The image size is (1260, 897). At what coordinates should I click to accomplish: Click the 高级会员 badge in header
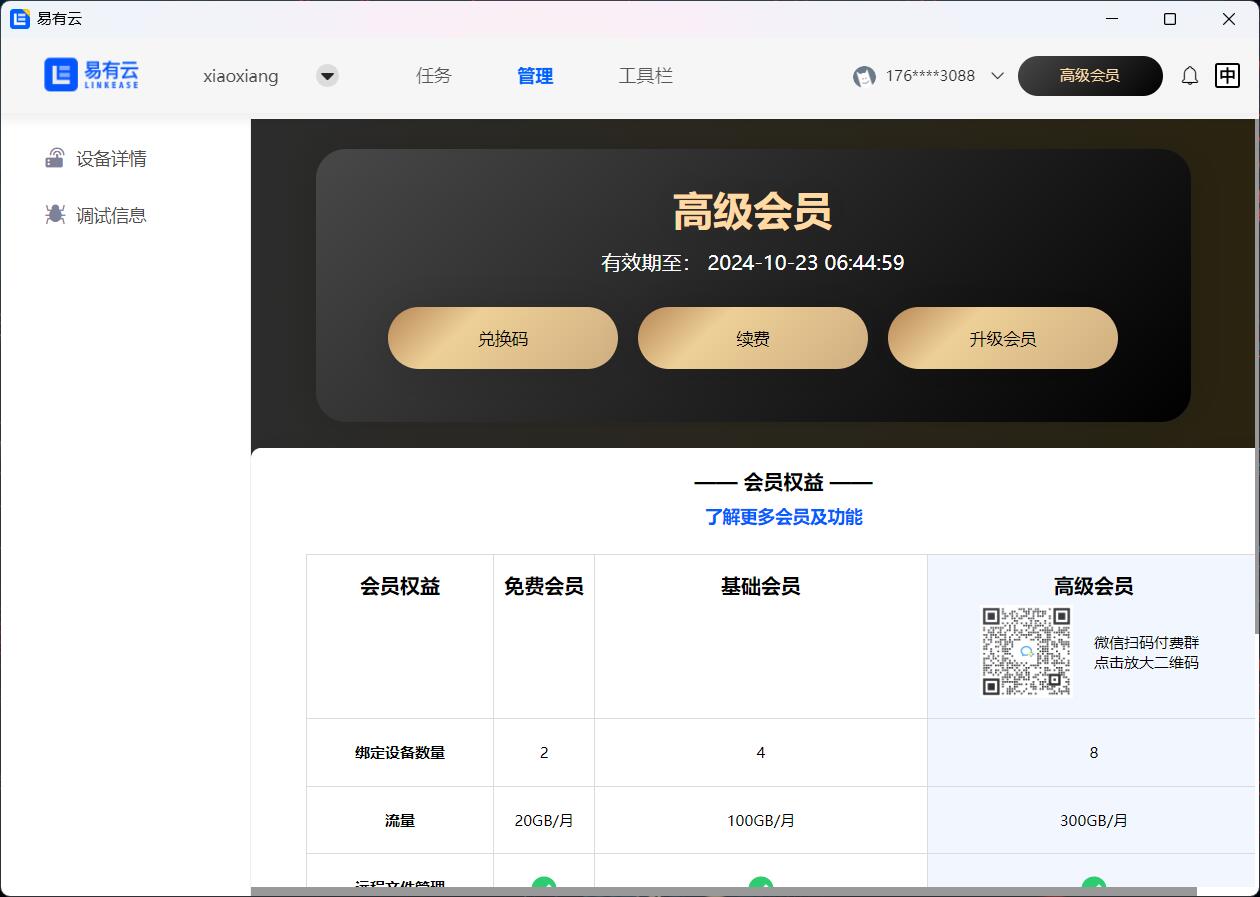[1090, 76]
